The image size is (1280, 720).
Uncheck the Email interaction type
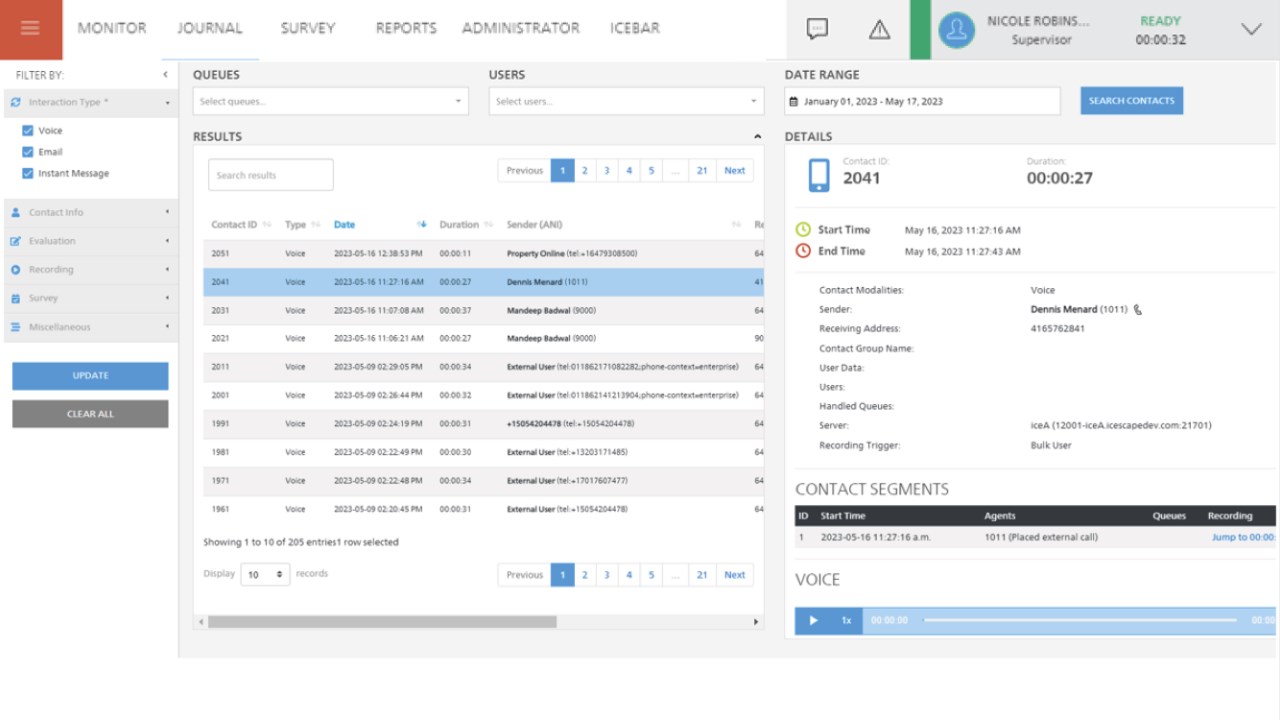pyautogui.click(x=28, y=152)
